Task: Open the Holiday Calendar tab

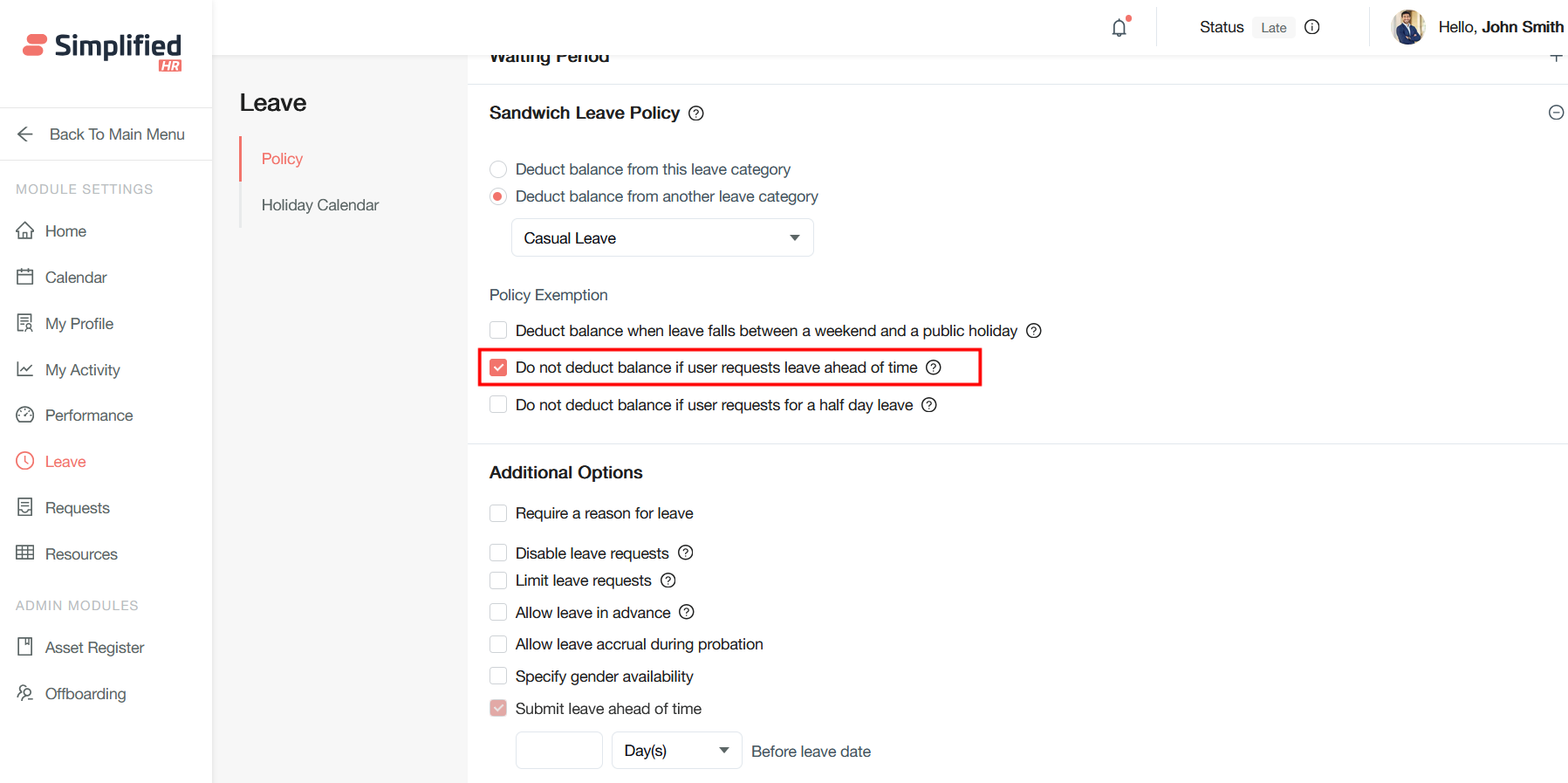Action: [319, 205]
